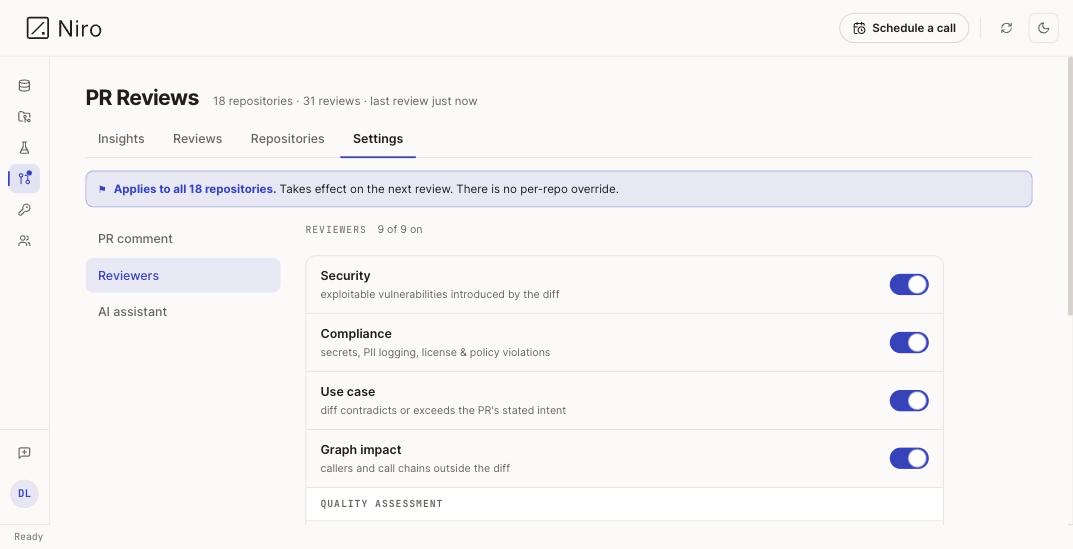Click the Niro brand name
Screen dimensions: 1073x549
(x=79, y=29)
